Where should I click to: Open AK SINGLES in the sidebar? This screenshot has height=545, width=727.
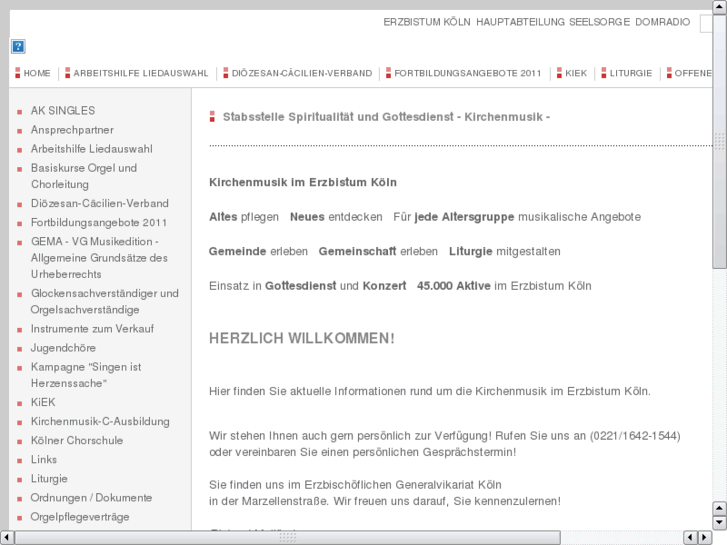tap(63, 111)
